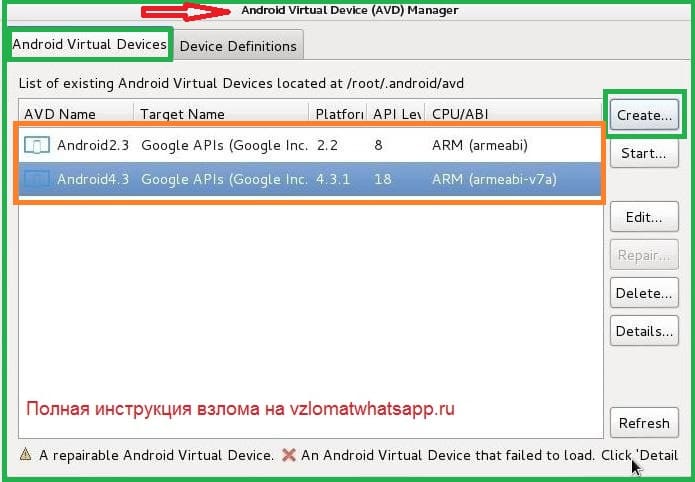Click 'A repairable Android Virtual Device' legend text
Viewport: 695px width, 482px height.
click(156, 455)
